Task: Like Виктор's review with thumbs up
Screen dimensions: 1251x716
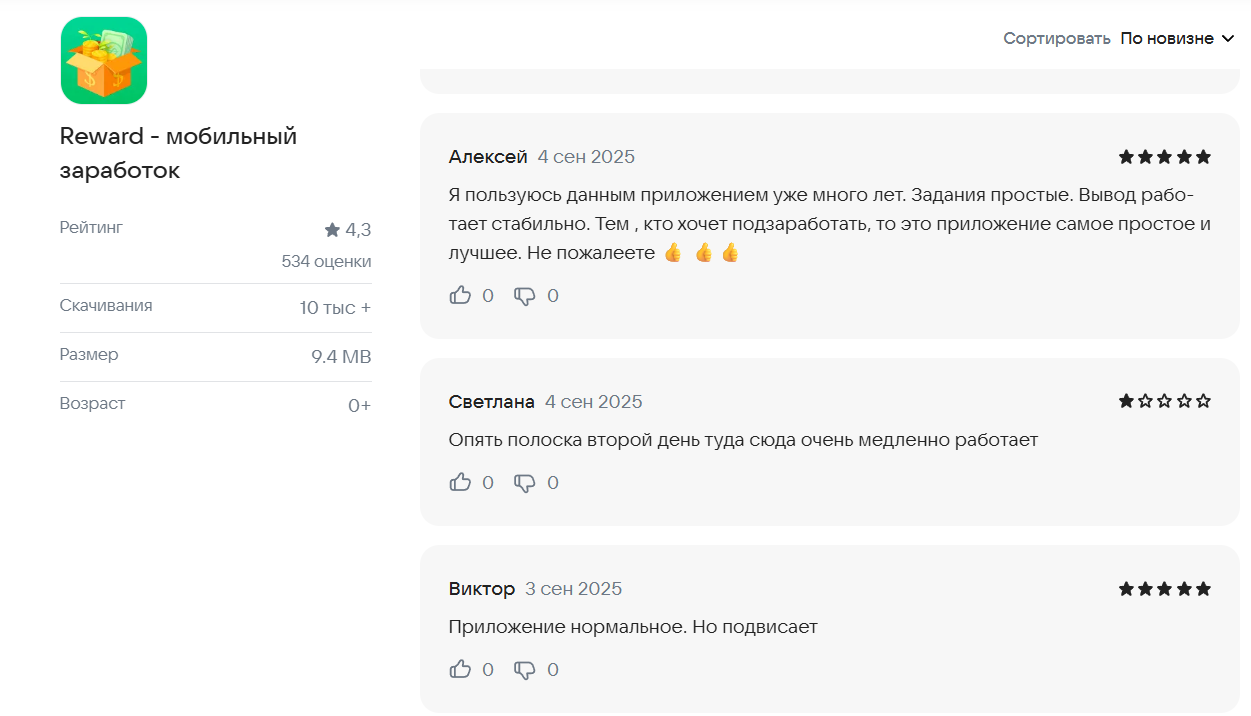Action: click(460, 670)
